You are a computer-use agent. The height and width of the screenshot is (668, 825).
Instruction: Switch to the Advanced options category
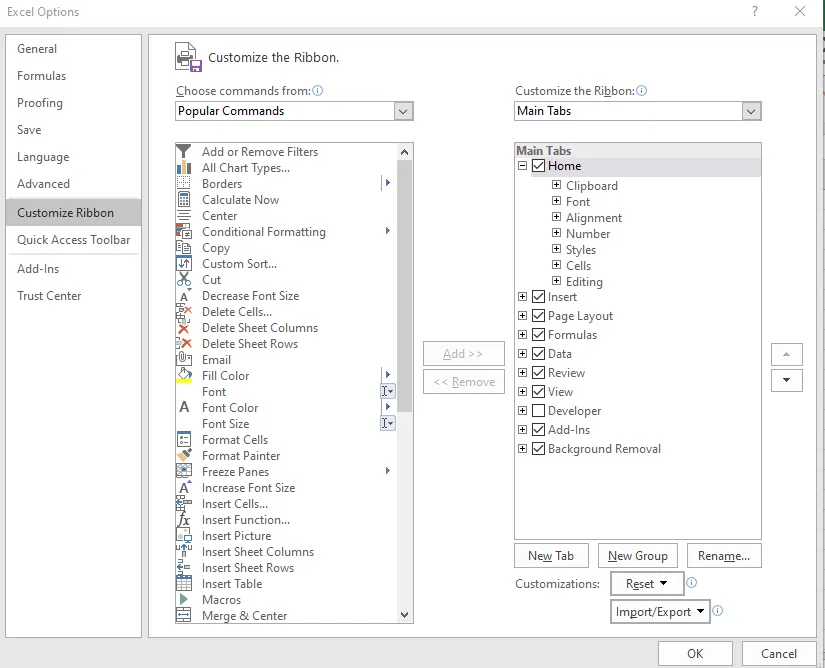pos(43,184)
